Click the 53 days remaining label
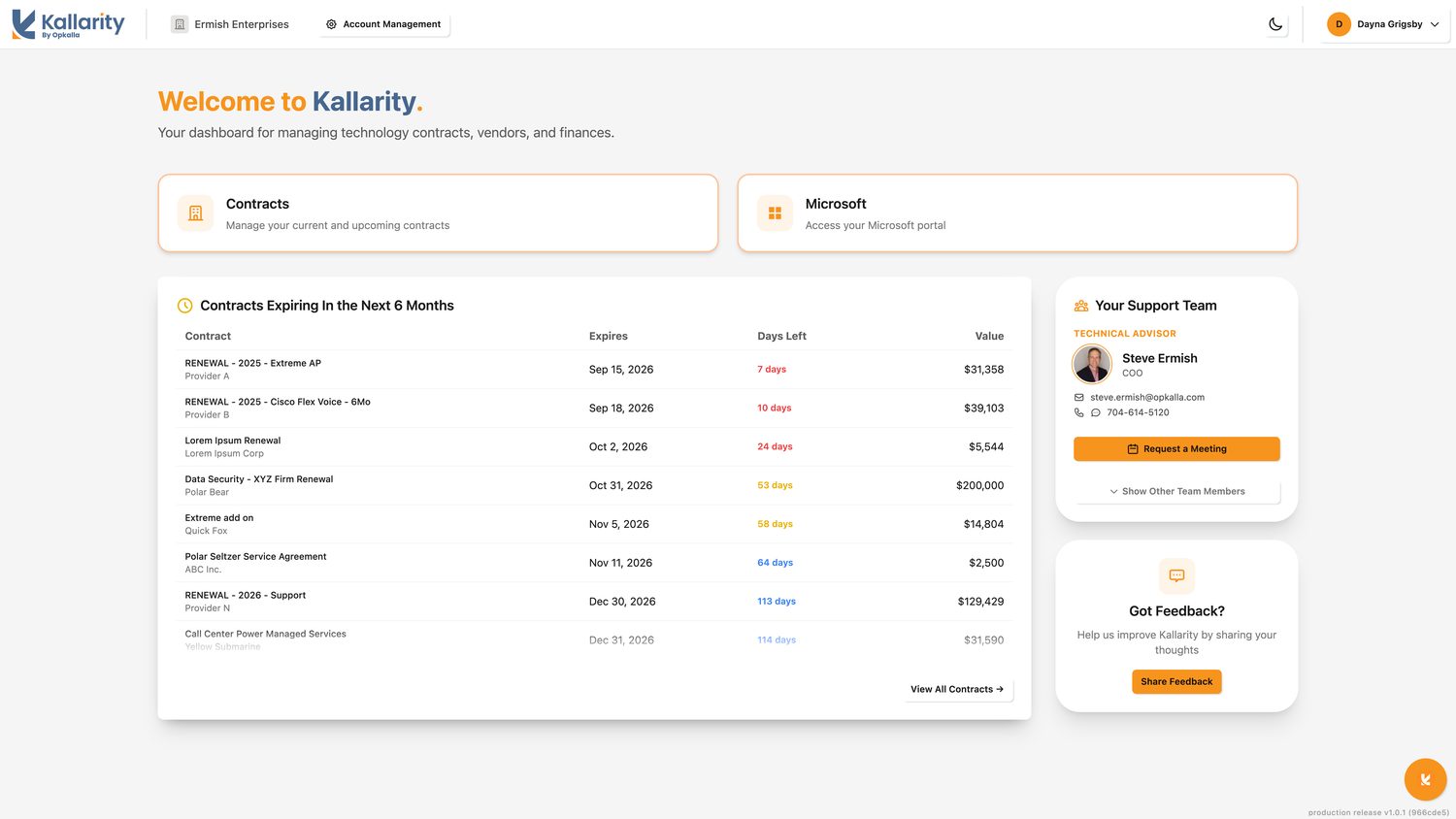 775,485
